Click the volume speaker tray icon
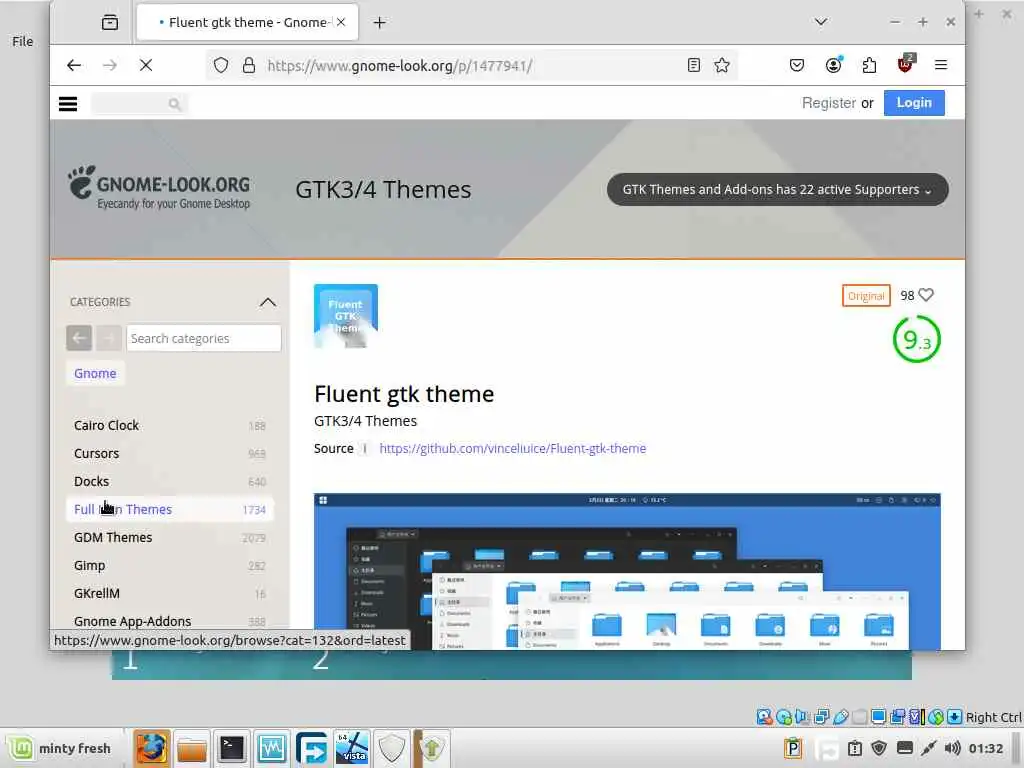 click(x=953, y=748)
